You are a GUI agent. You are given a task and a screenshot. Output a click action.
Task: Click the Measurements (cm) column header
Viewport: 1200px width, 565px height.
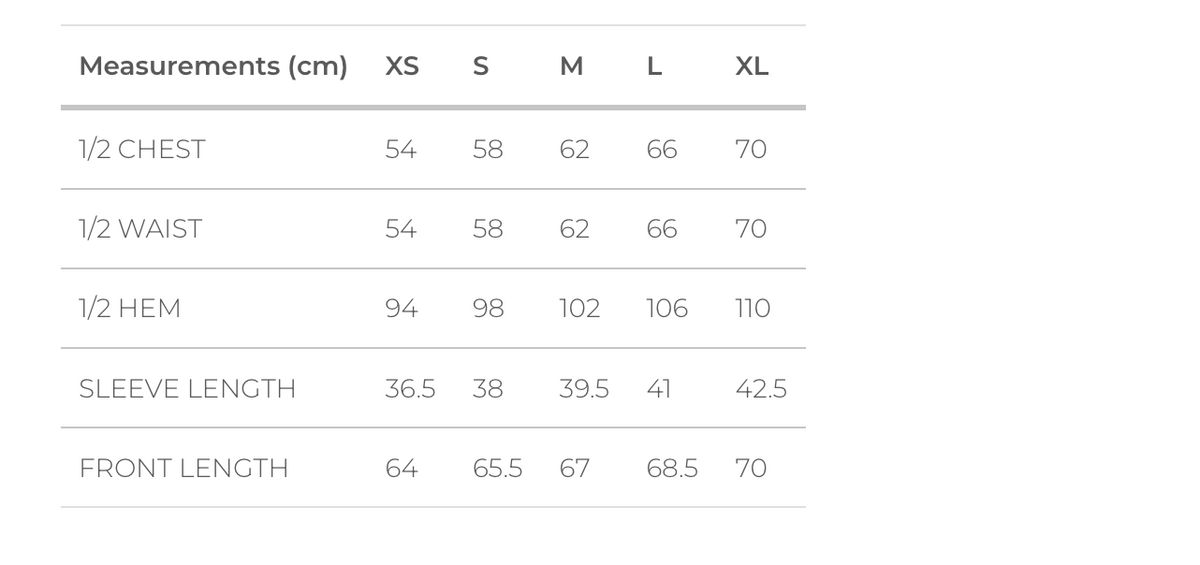(213, 67)
